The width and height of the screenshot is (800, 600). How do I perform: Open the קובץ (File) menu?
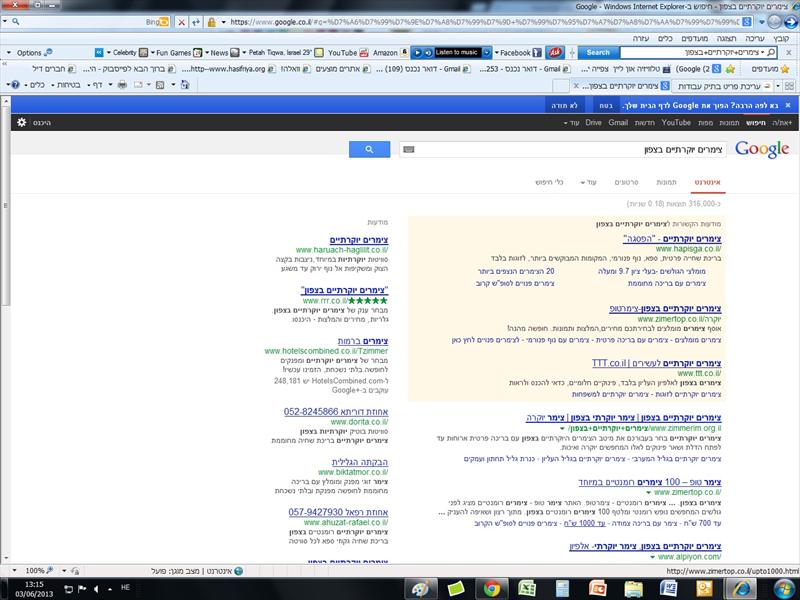click(x=781, y=38)
